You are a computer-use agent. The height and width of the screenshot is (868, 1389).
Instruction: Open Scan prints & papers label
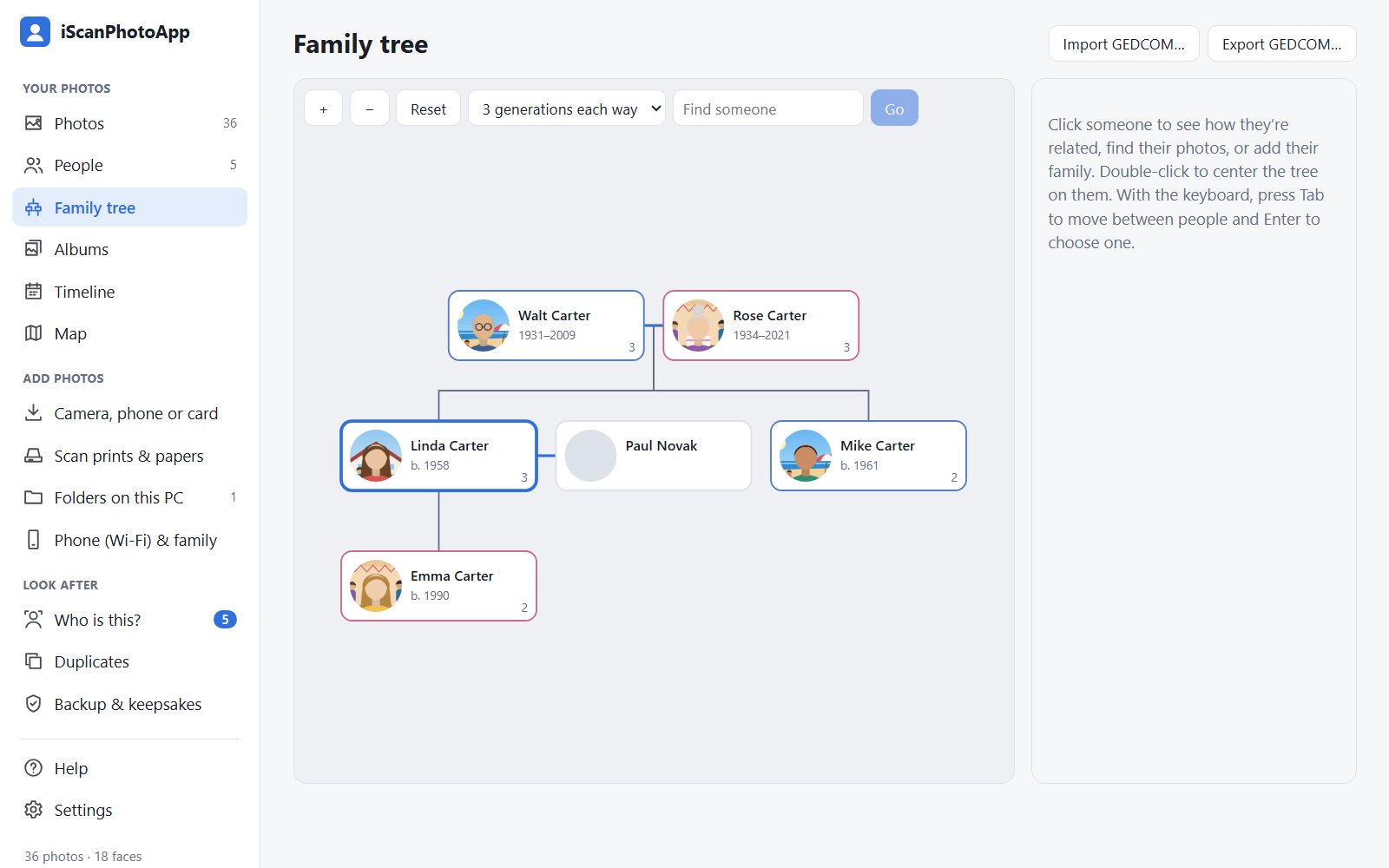[128, 456]
